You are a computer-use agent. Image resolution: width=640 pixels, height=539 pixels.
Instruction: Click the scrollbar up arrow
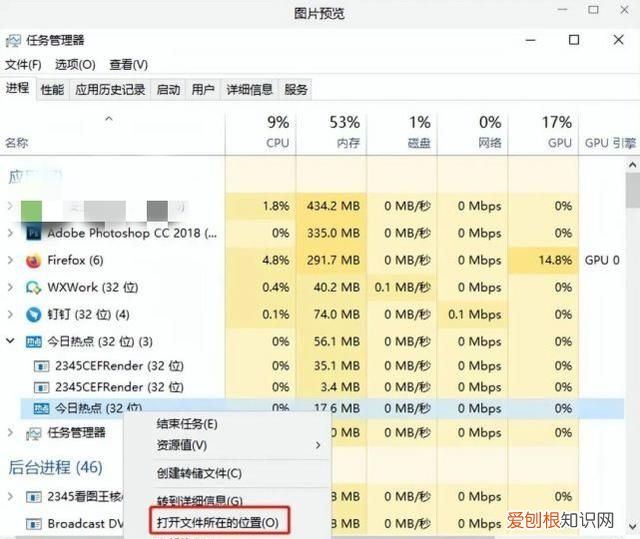click(633, 165)
